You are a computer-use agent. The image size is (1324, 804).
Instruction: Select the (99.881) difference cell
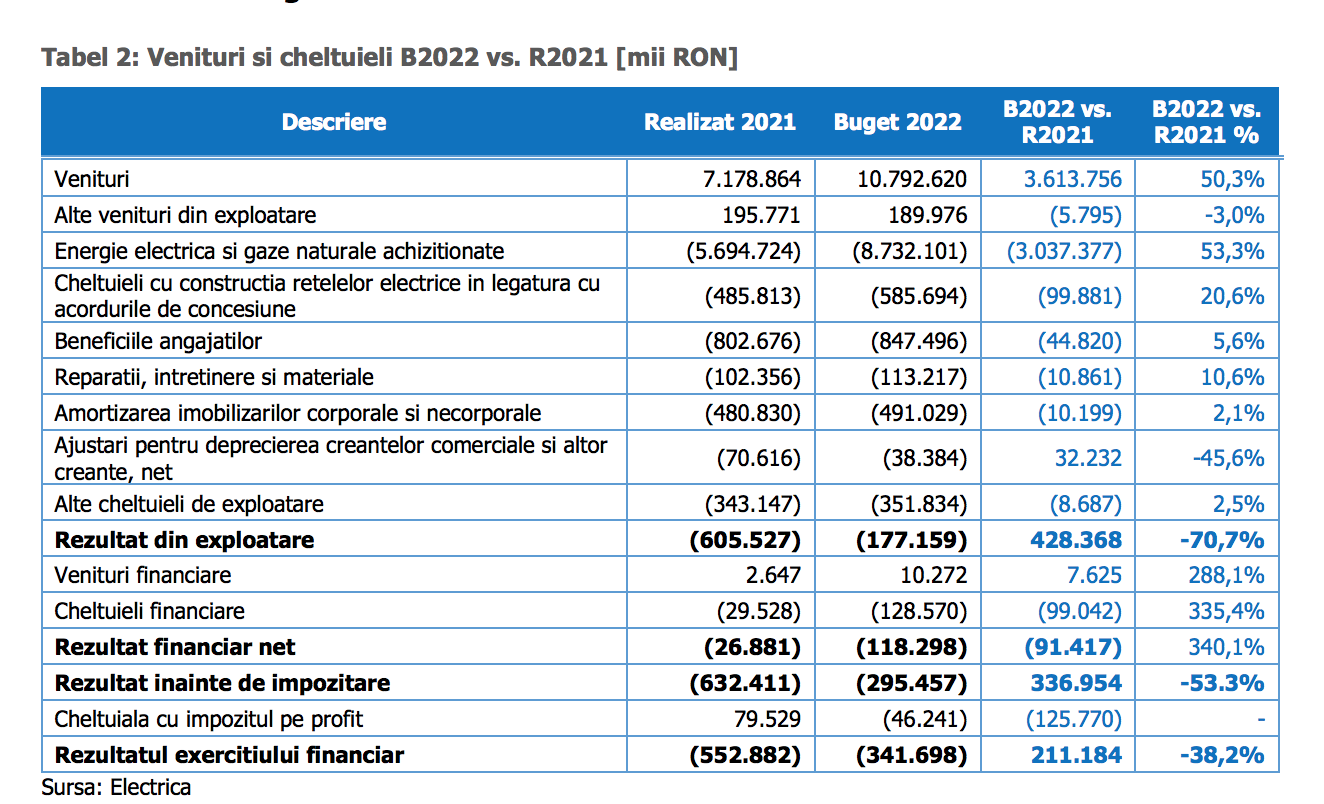click(x=1080, y=297)
